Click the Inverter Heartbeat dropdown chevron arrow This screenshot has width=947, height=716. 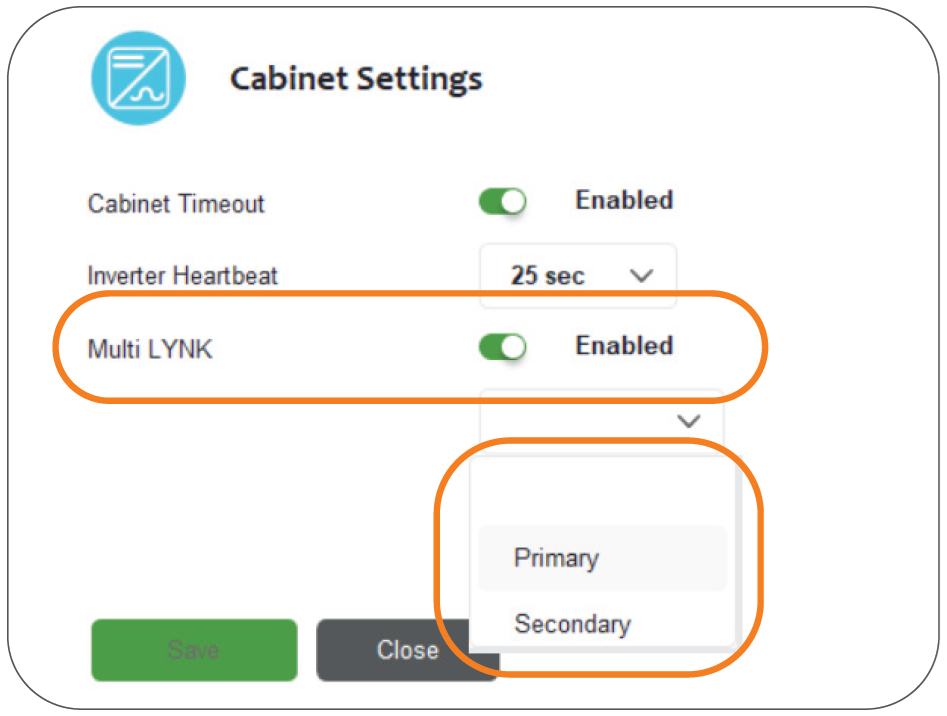(x=642, y=276)
